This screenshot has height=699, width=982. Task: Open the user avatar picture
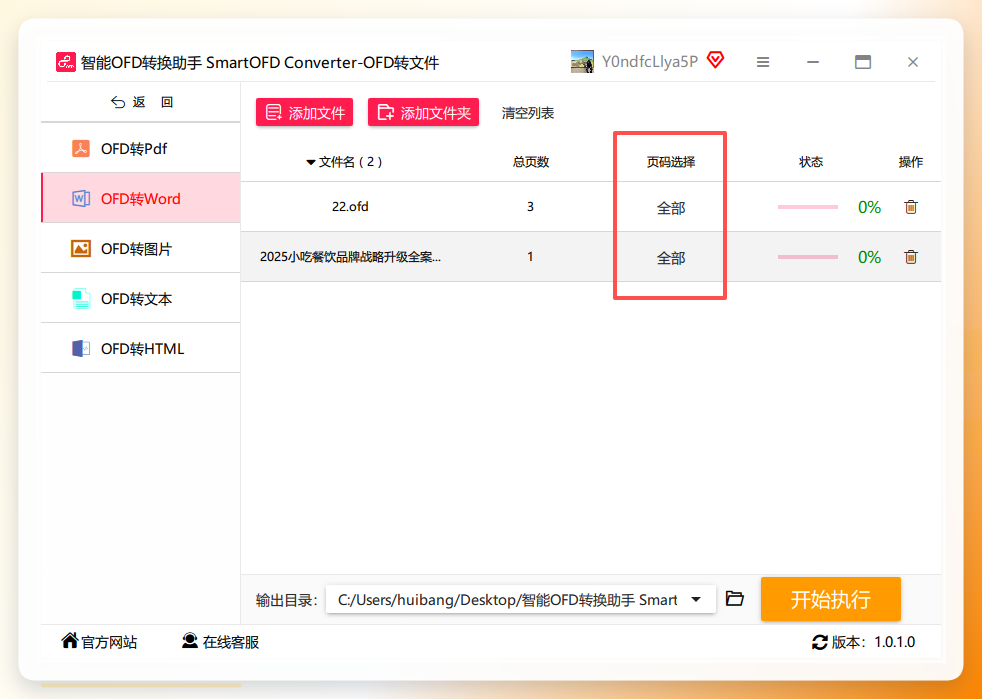[582, 61]
